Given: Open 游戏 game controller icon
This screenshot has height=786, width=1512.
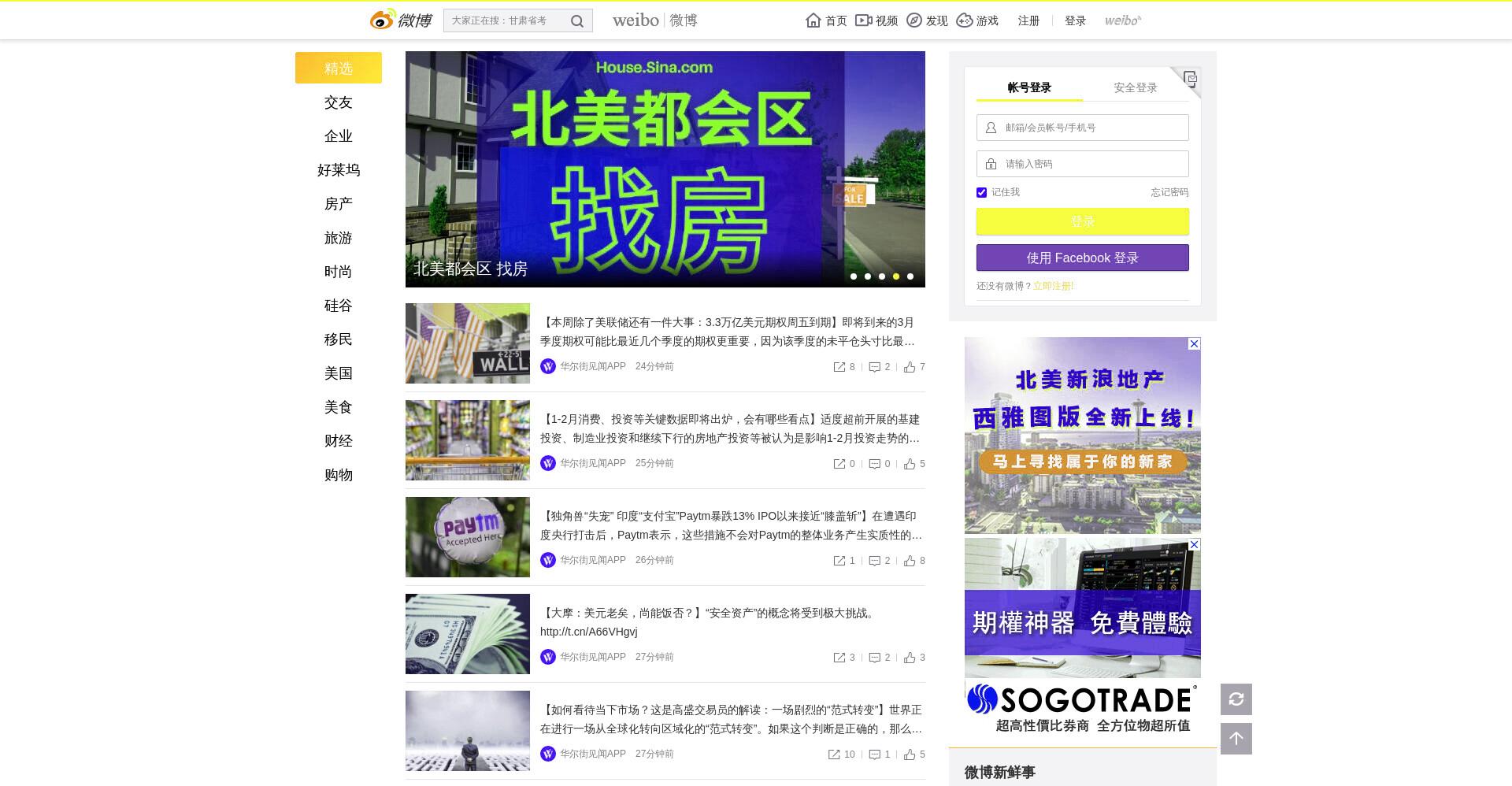Looking at the screenshot, I should (965, 20).
